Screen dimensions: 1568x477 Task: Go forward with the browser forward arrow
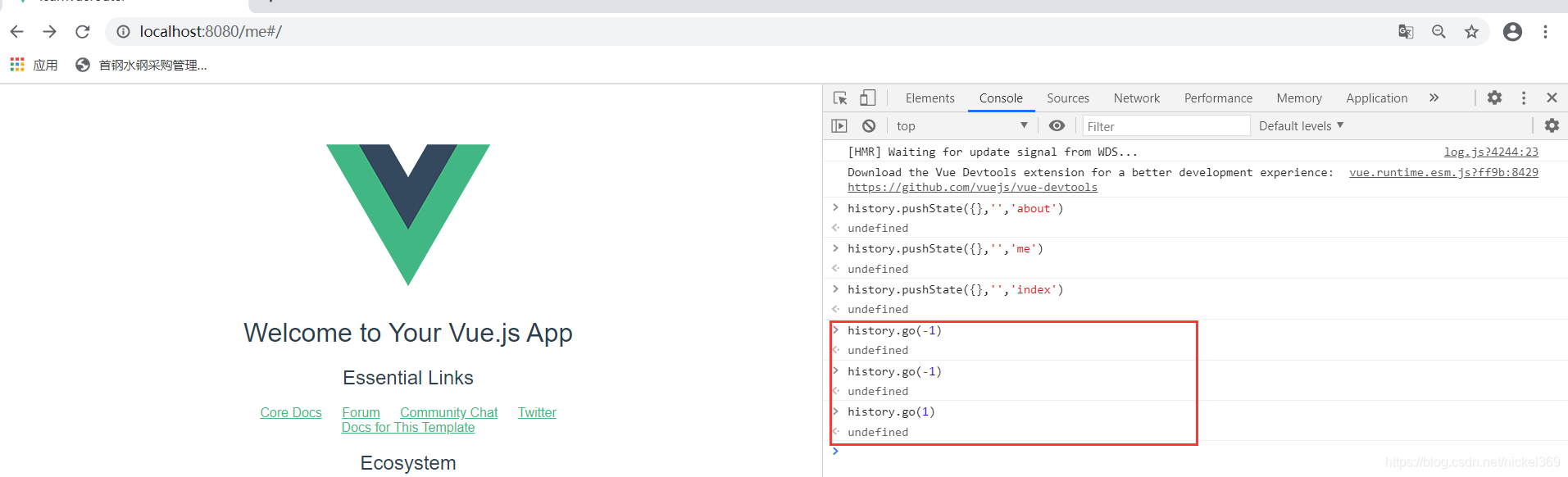(50, 31)
